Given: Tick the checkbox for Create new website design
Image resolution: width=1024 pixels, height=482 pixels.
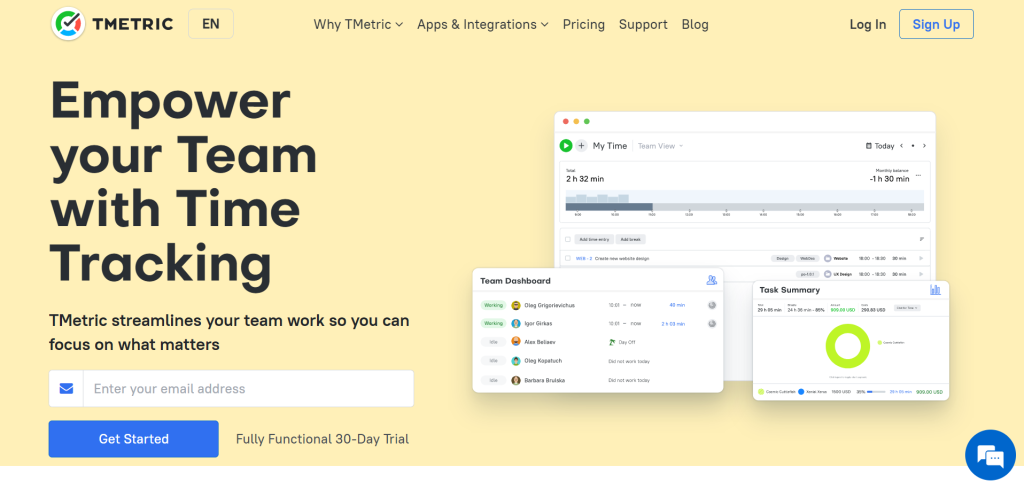Looking at the screenshot, I should point(568,258).
